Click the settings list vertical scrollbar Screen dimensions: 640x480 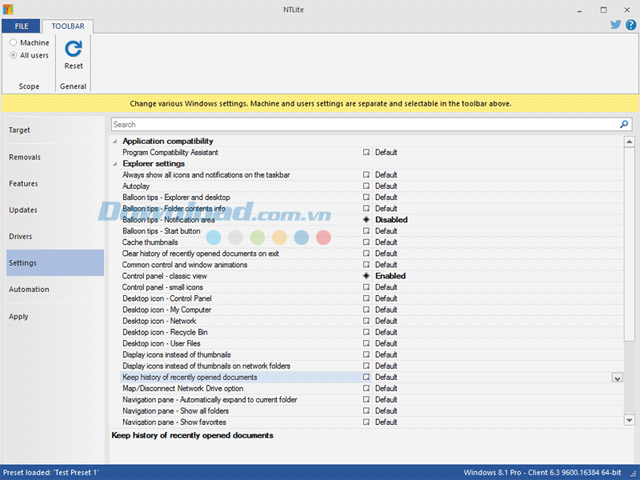point(629,250)
